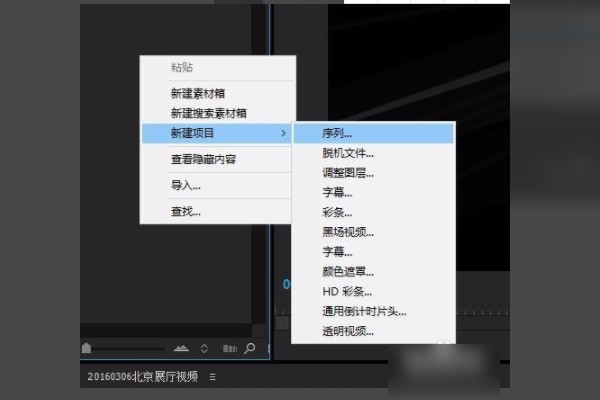Image resolution: width=600 pixels, height=400 pixels.
Task: Choose 脱机文件... in the submenu
Action: point(347,153)
